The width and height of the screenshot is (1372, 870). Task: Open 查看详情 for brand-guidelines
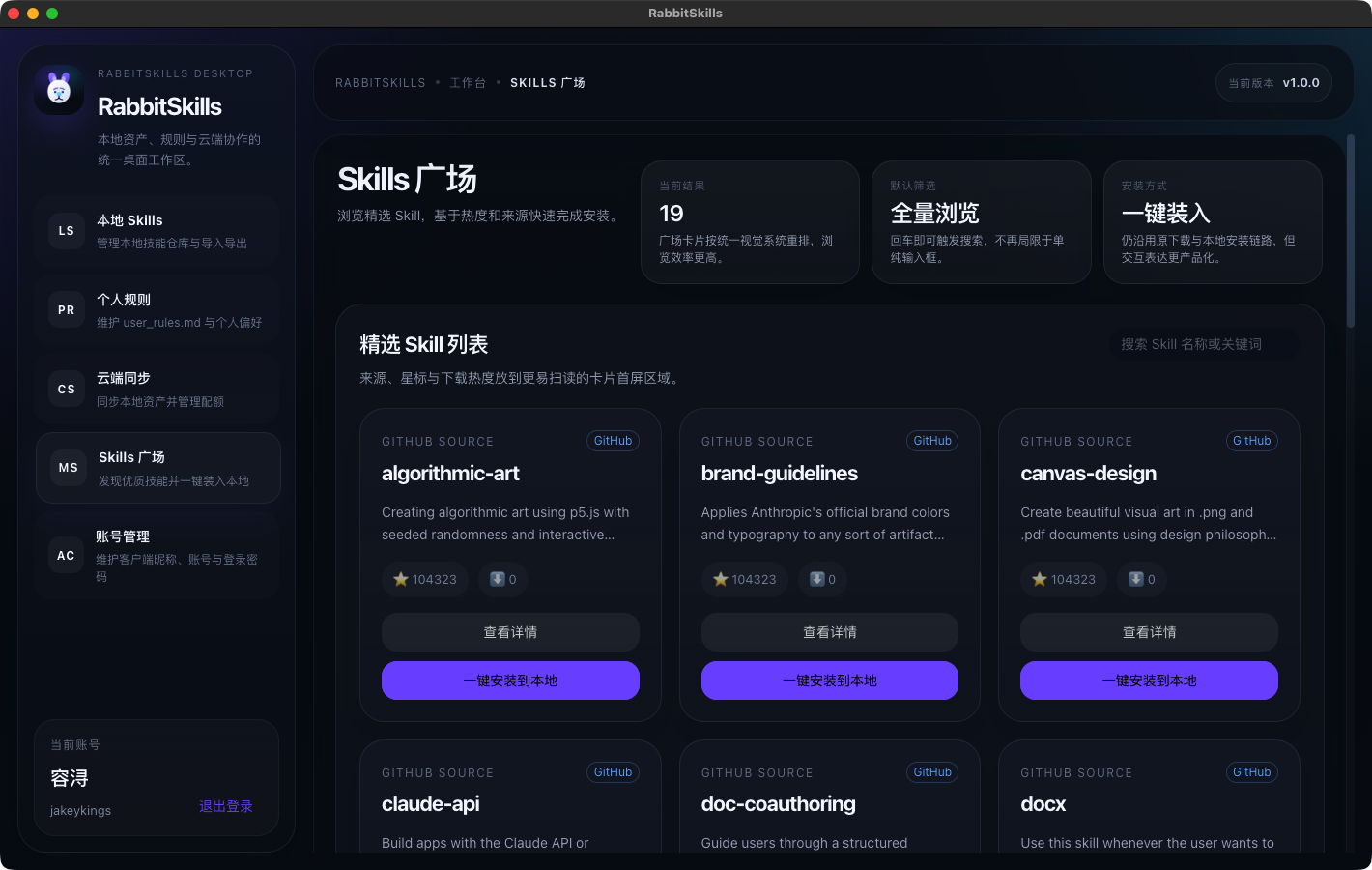tap(829, 631)
